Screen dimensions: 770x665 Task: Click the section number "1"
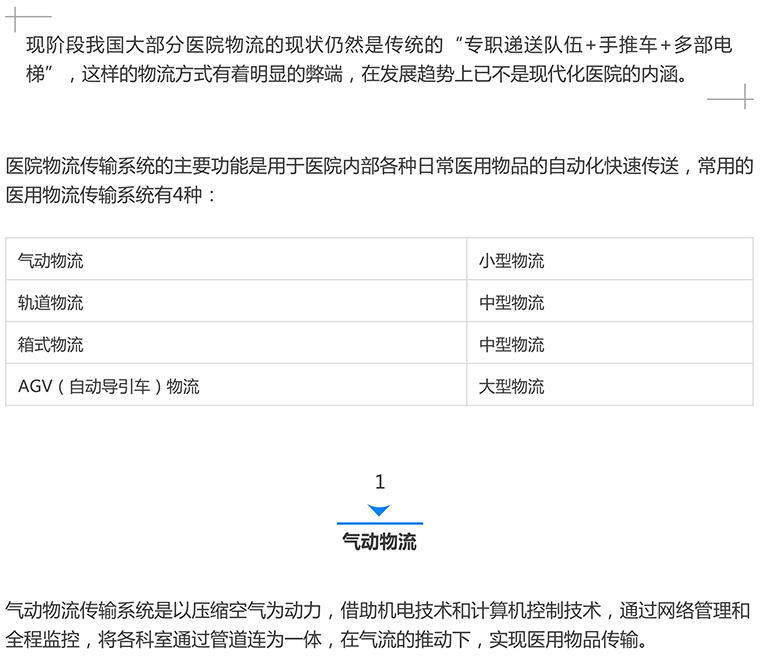coord(379,482)
